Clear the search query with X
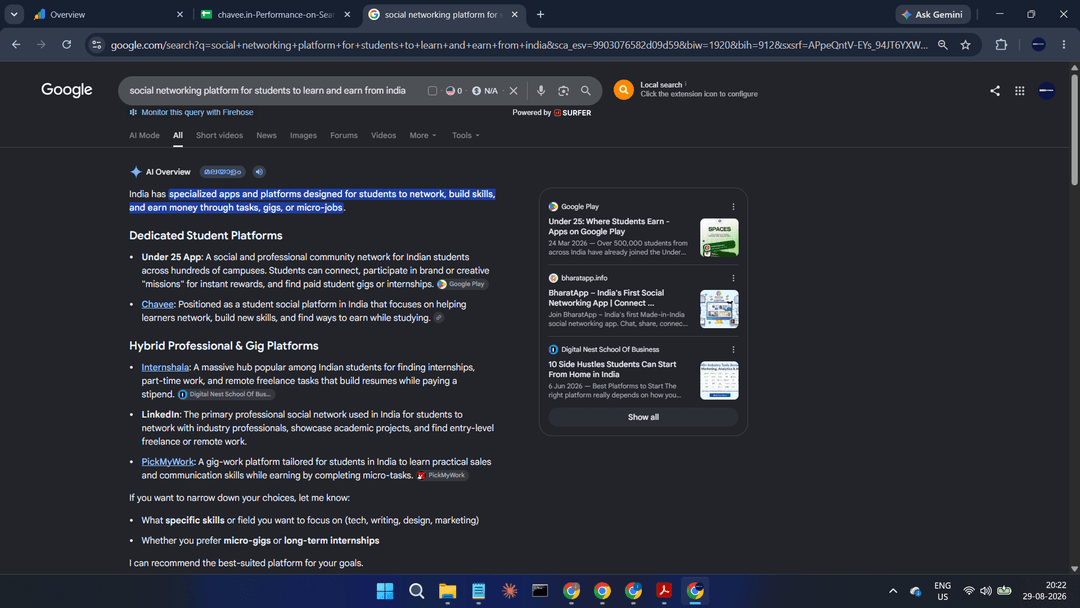This screenshot has width=1080, height=608. tap(513, 91)
